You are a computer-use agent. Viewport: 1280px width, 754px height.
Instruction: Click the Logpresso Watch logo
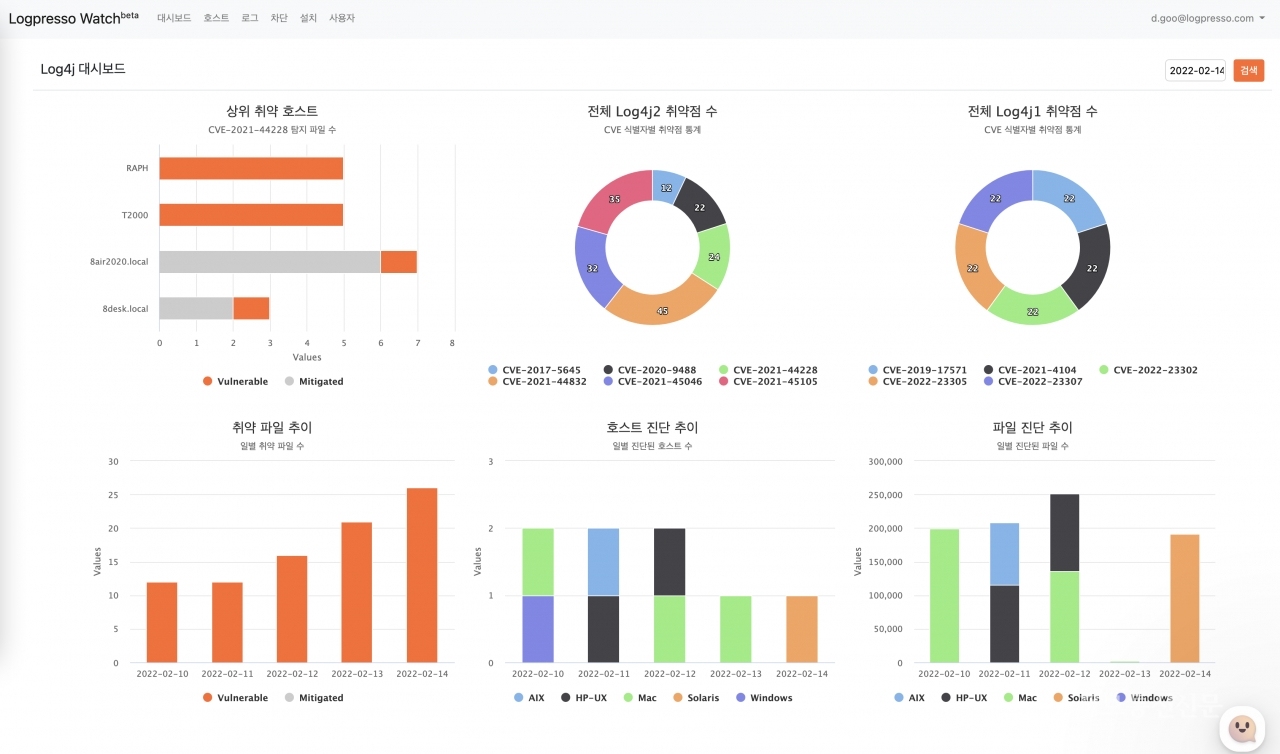click(x=73, y=18)
